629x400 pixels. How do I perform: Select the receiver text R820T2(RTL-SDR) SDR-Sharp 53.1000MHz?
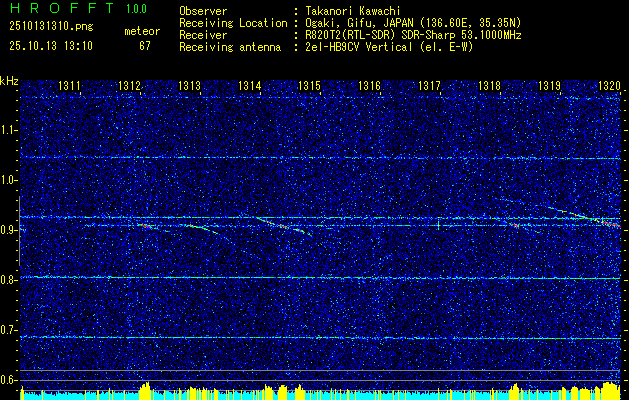pyautogui.click(x=413, y=35)
